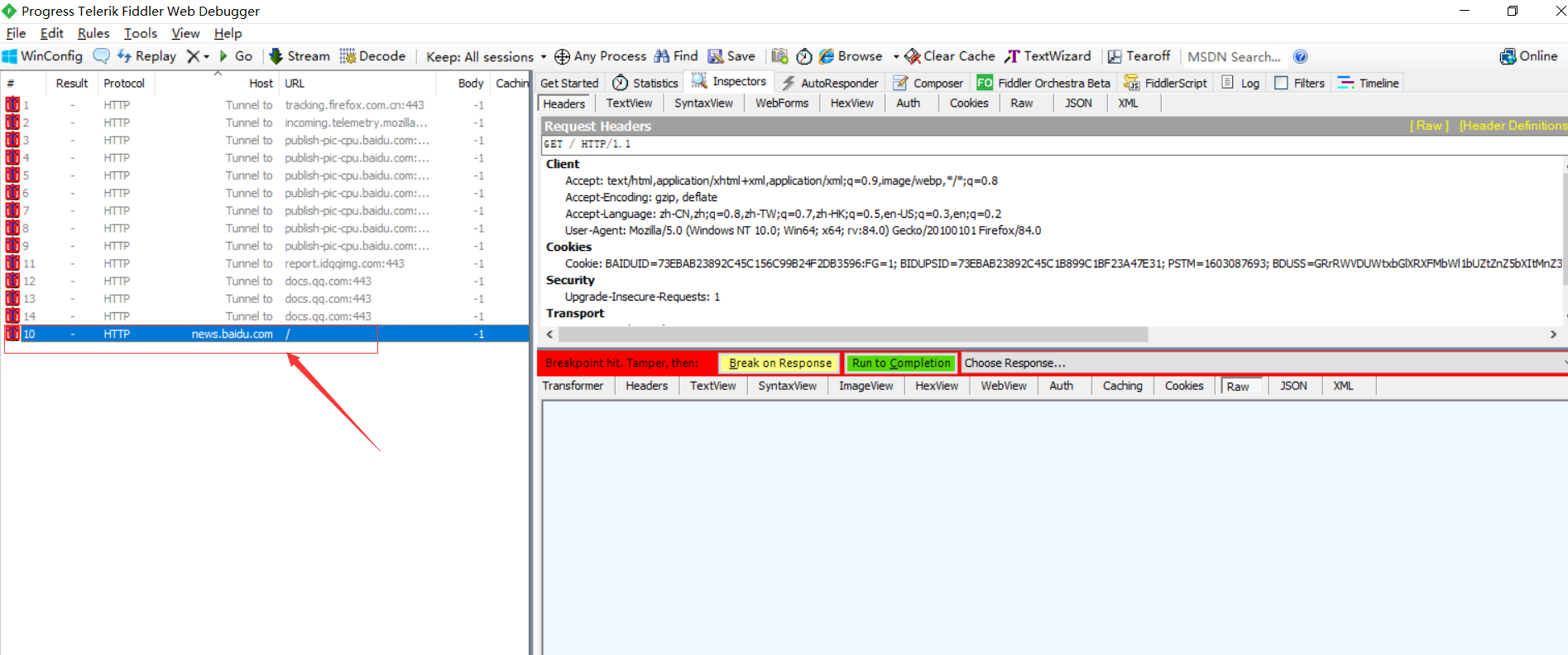This screenshot has height=655, width=1568.
Task: Click Run to Completion button
Action: point(901,363)
